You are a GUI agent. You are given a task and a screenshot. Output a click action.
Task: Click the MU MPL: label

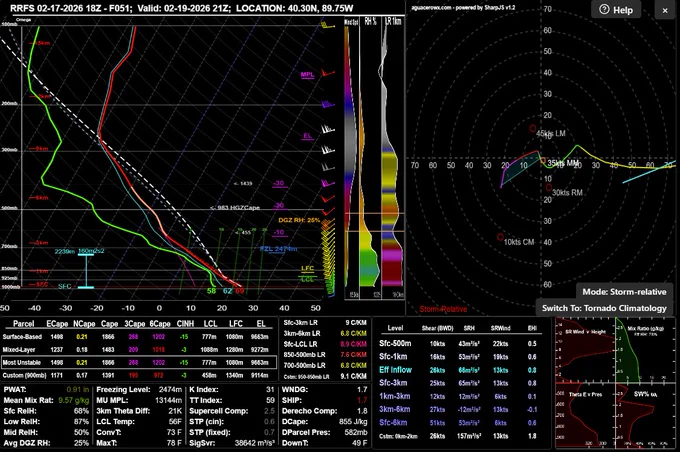pos(112,400)
